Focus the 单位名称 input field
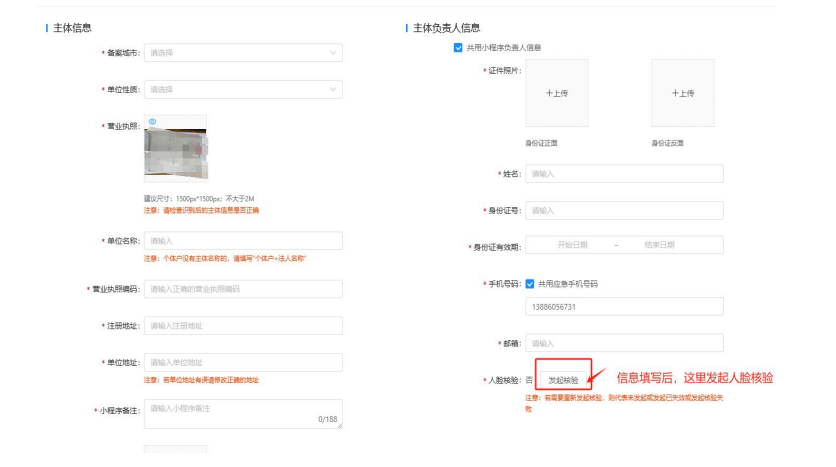 tap(243, 241)
